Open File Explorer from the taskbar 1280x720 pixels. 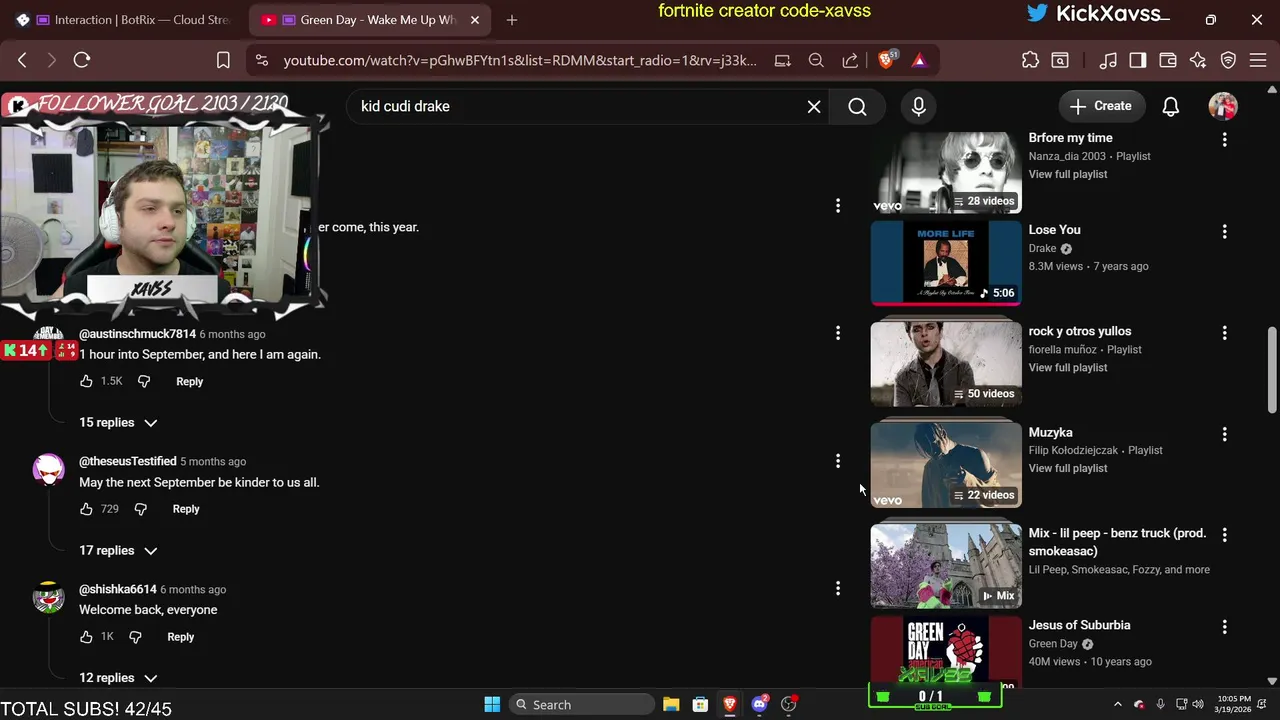click(671, 705)
